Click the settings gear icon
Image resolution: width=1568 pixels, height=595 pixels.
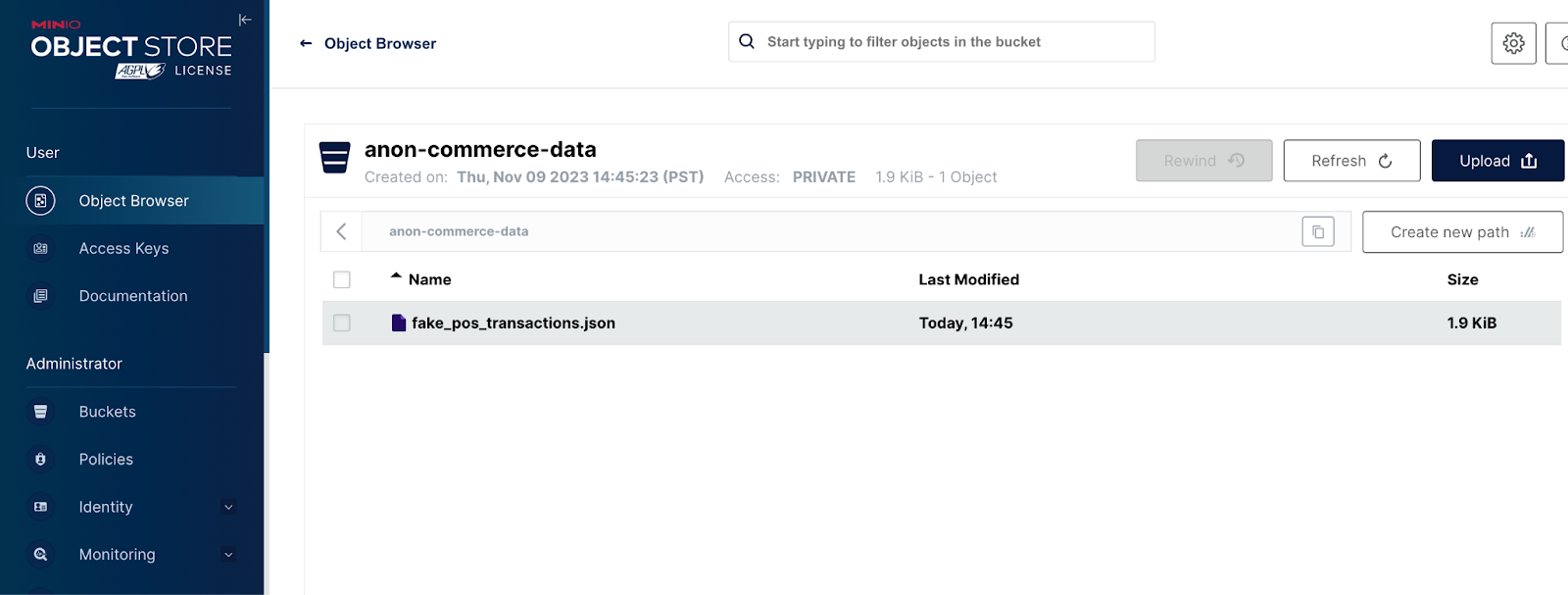click(x=1513, y=43)
